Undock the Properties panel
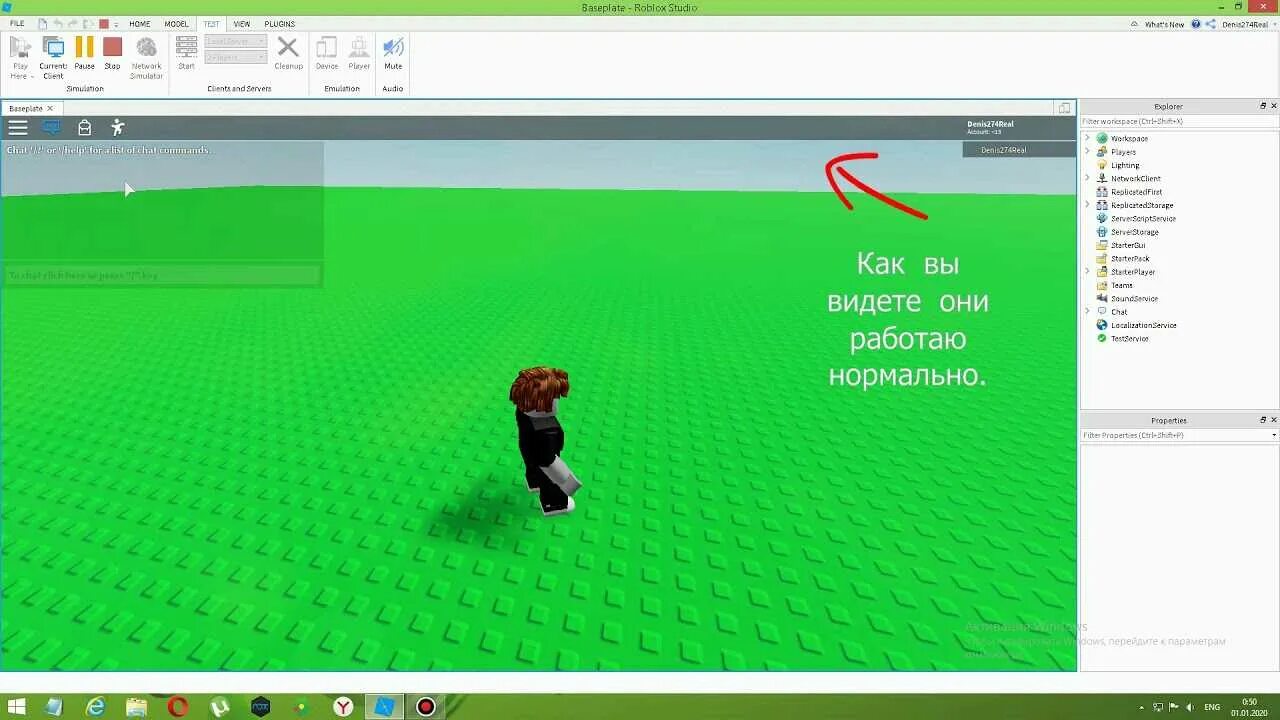The image size is (1280, 720). pyautogui.click(x=1262, y=420)
